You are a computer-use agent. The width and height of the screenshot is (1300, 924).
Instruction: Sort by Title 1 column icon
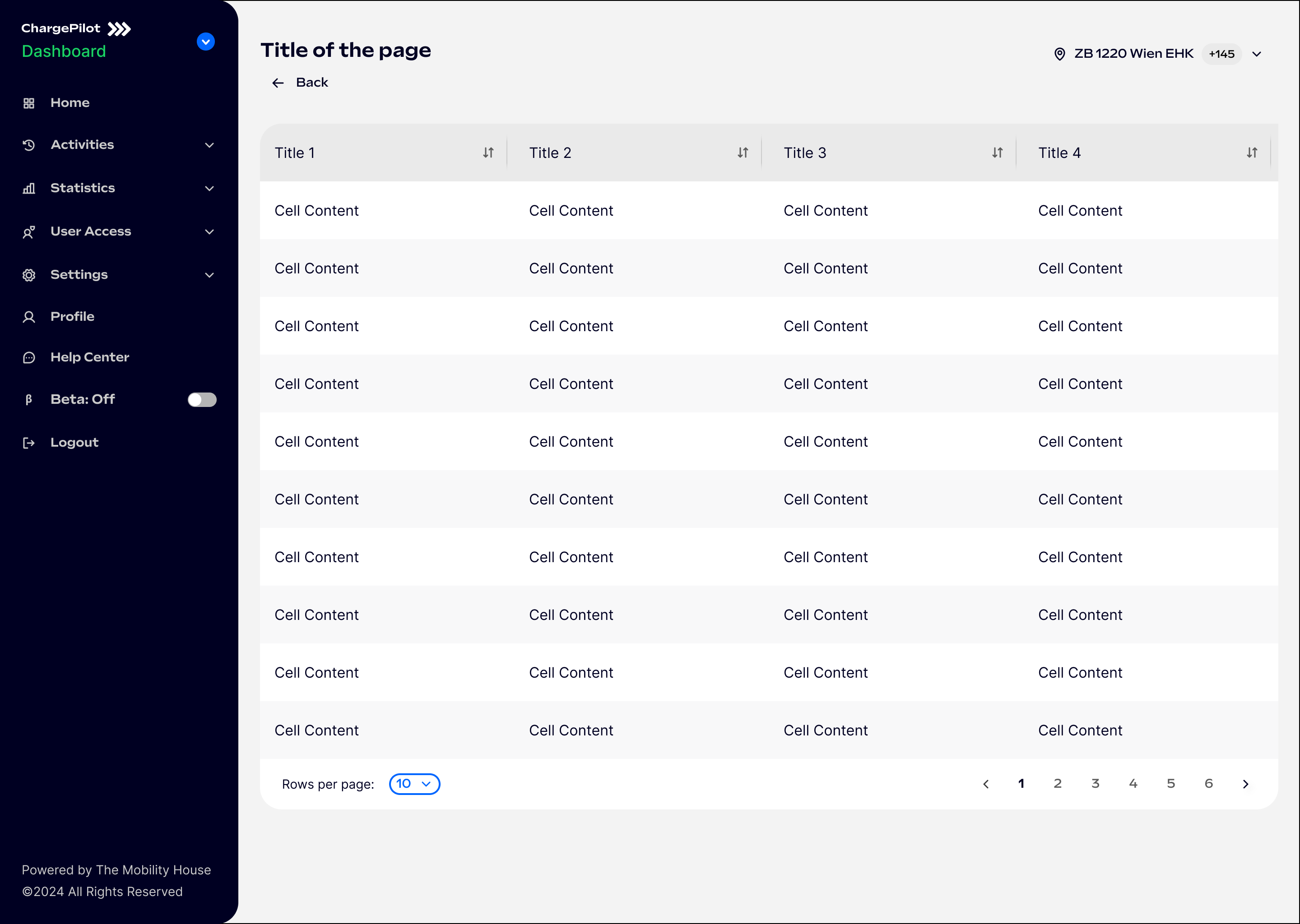click(x=488, y=152)
